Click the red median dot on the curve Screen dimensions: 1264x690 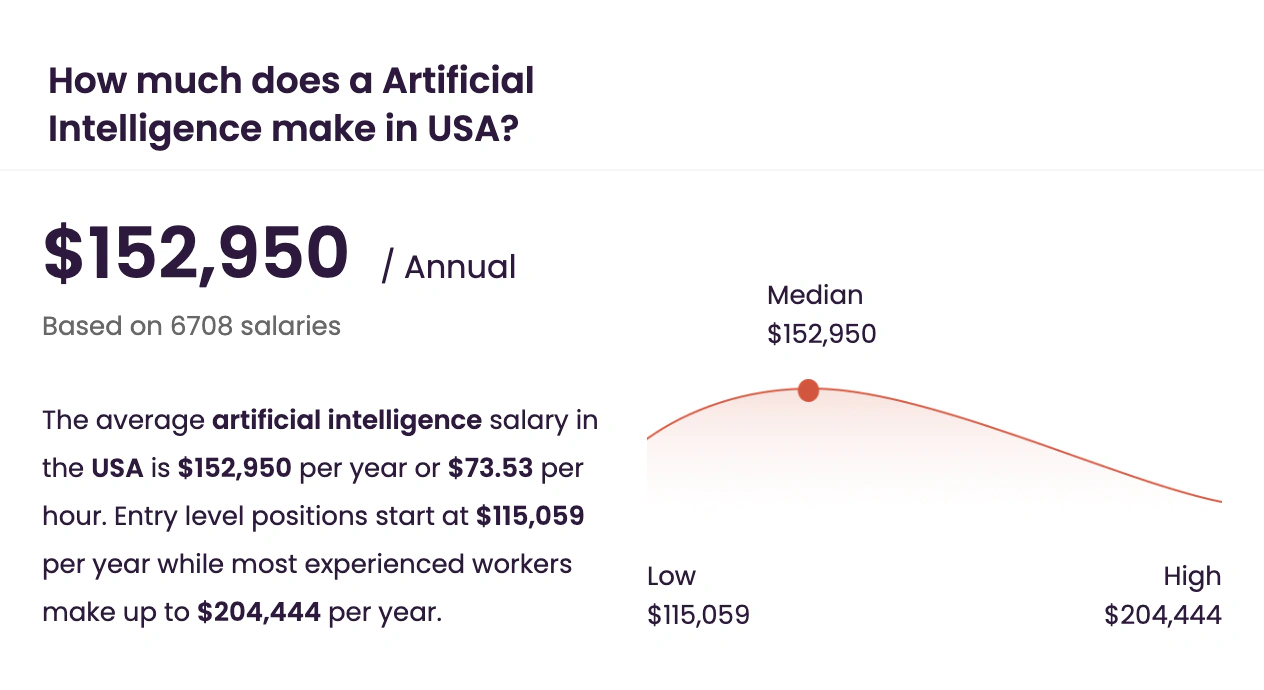point(808,391)
